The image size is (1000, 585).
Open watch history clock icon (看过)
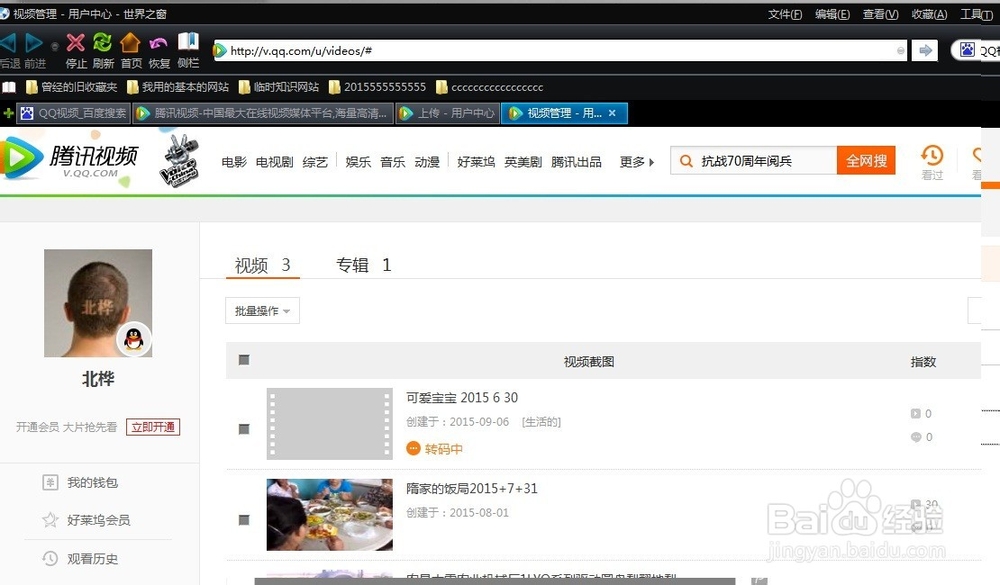[x=932, y=156]
